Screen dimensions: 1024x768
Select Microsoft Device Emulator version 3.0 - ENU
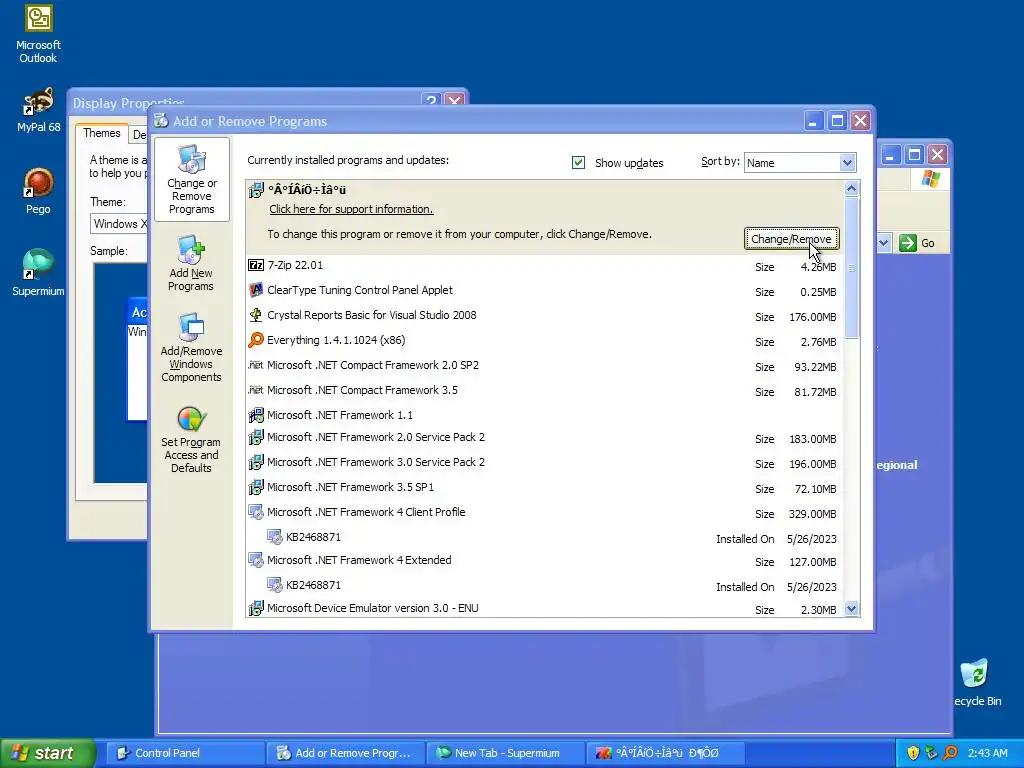pos(373,608)
